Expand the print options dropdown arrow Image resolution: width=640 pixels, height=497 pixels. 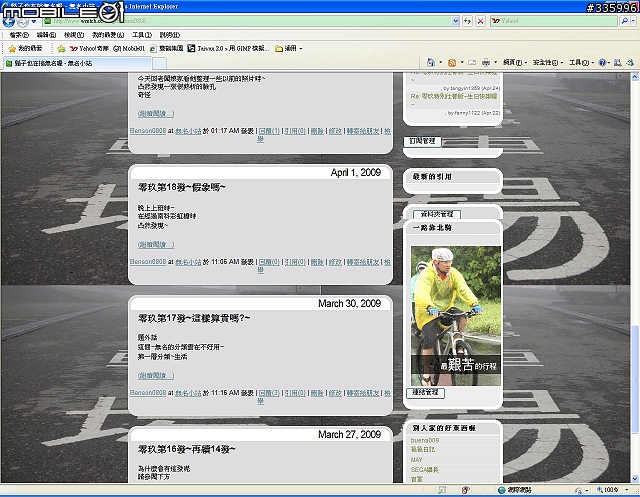pyautogui.click(x=496, y=62)
